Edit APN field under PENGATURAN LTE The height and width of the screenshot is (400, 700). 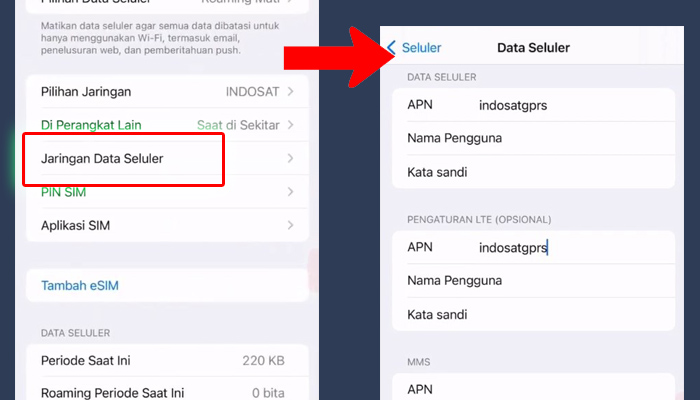pos(533,247)
